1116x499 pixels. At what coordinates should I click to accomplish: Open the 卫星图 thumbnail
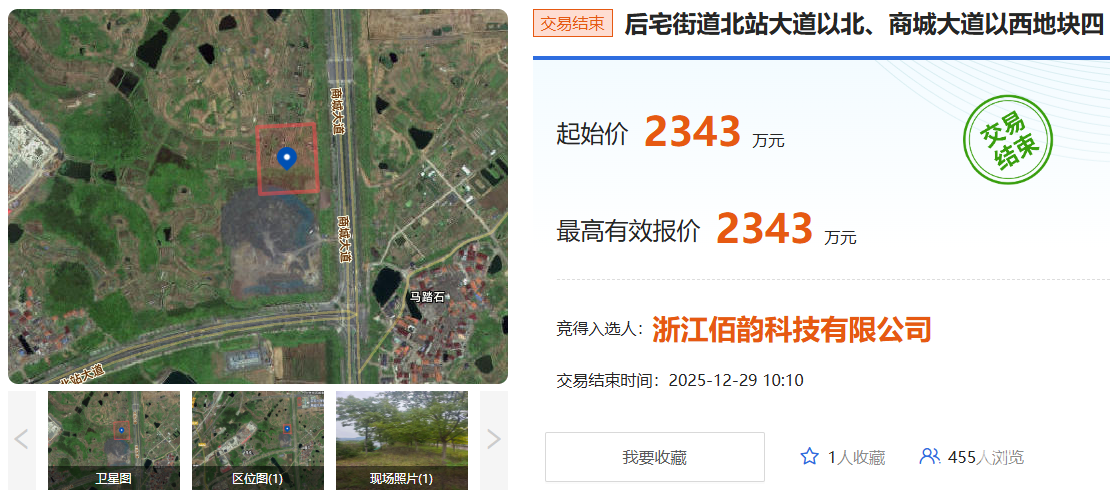click(x=114, y=440)
